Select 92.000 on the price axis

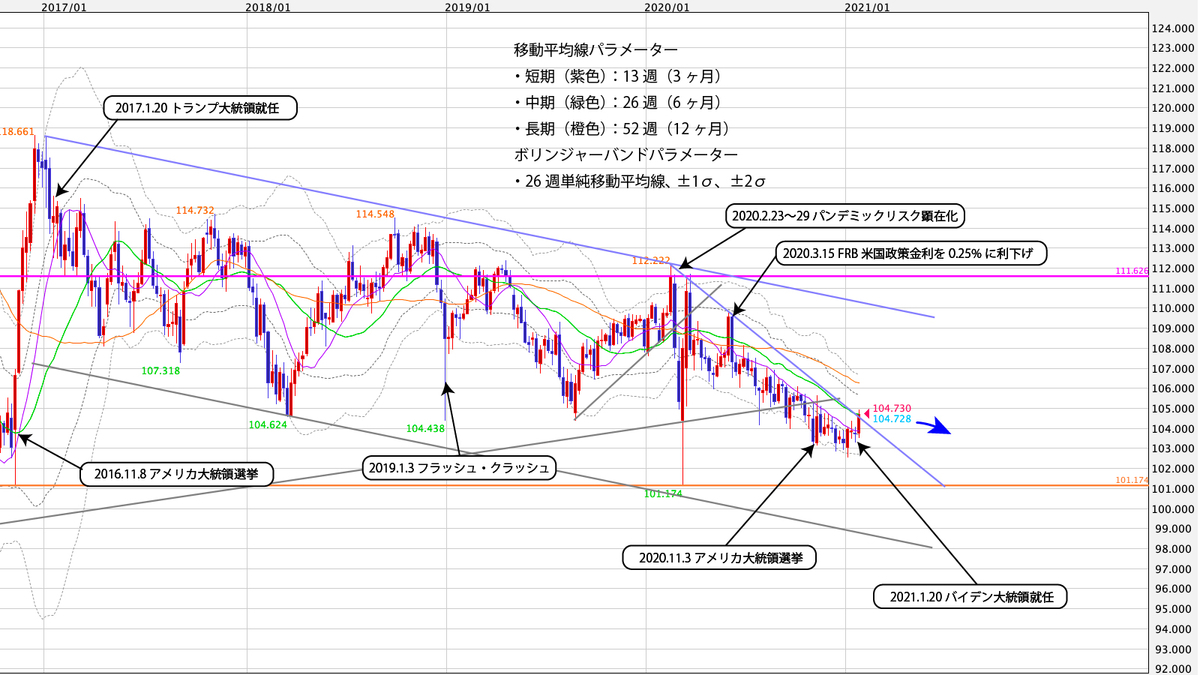1174,668
